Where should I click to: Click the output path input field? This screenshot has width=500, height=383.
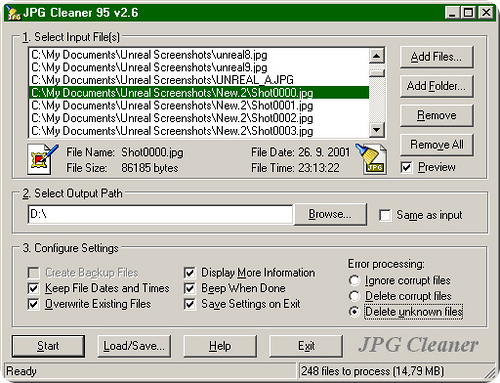point(160,214)
